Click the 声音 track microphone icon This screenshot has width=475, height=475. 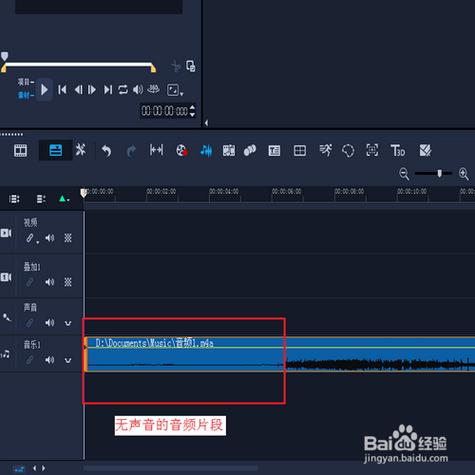coord(7,317)
